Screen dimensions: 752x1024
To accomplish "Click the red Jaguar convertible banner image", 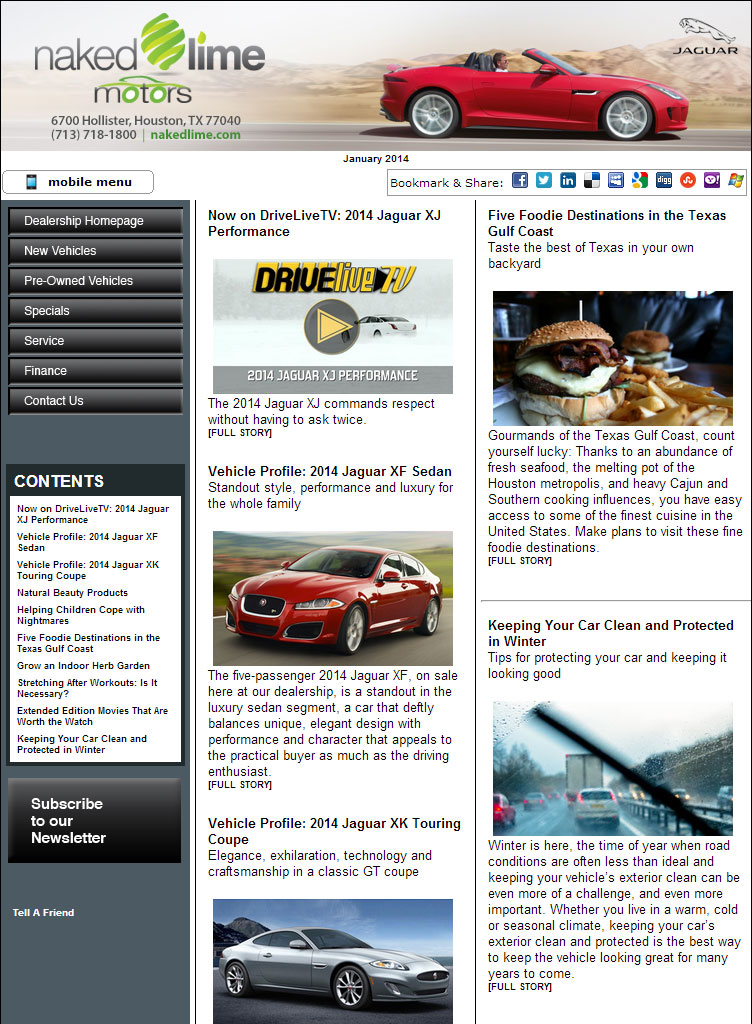I will (534, 93).
